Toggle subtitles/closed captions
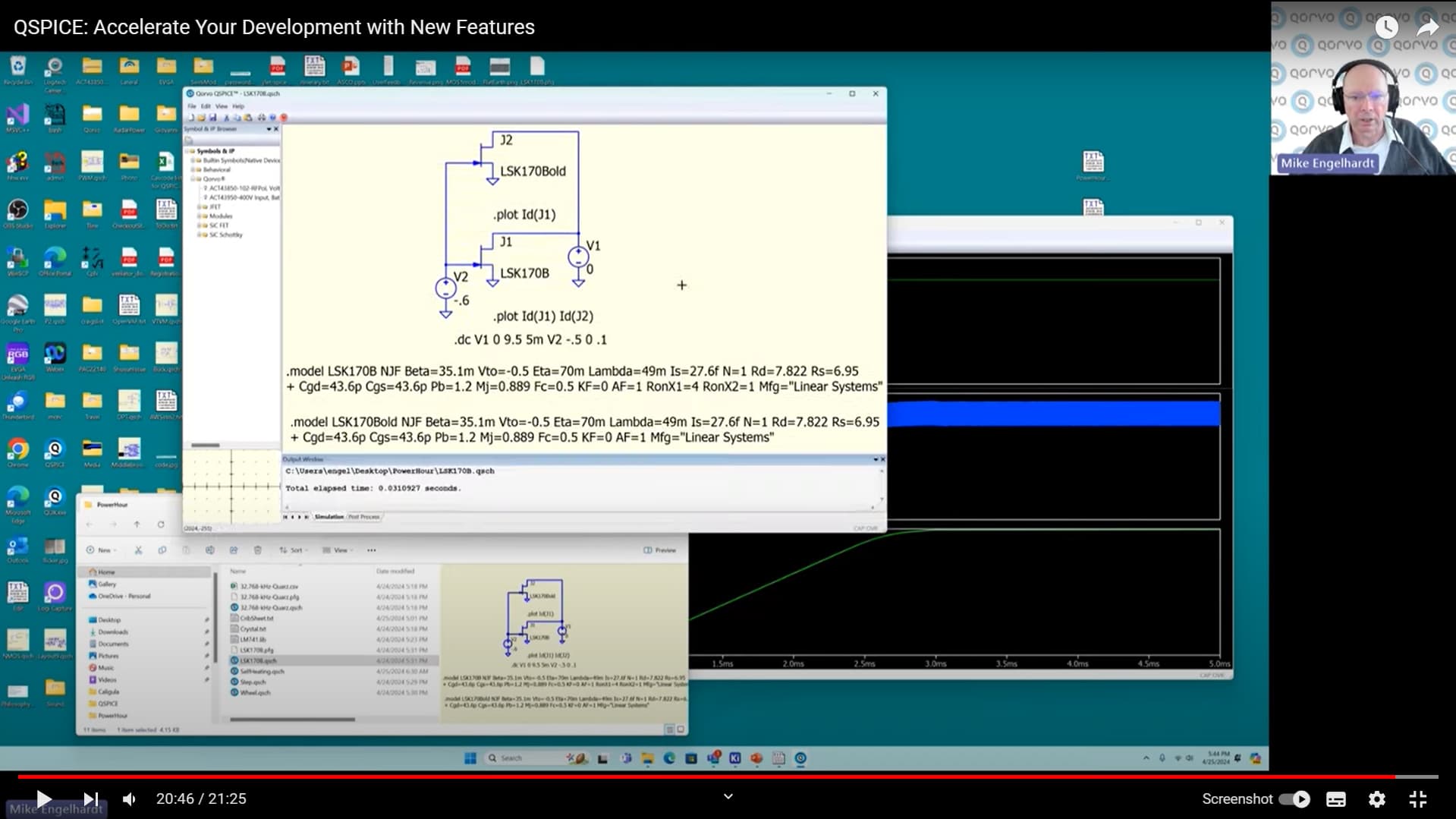Image resolution: width=1456 pixels, height=819 pixels. (1335, 799)
